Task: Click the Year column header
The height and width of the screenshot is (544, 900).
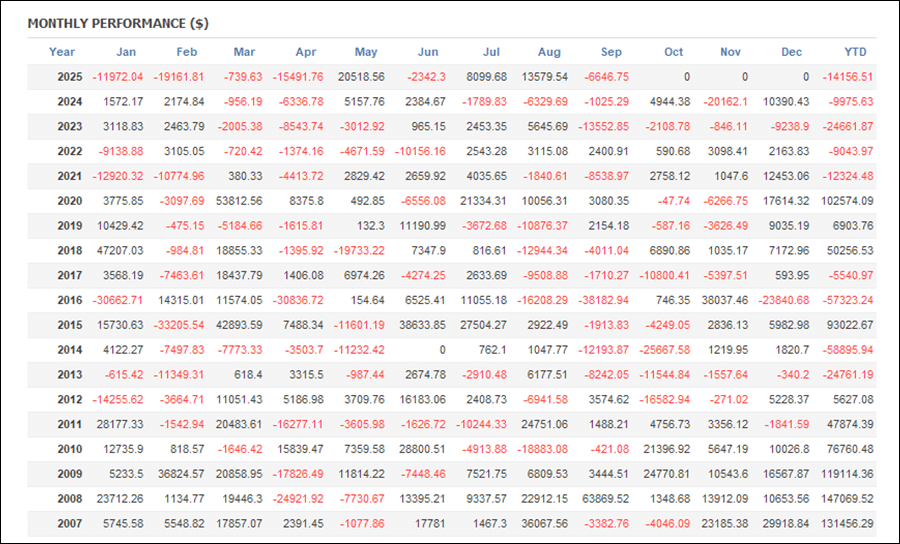Action: pyautogui.click(x=62, y=52)
